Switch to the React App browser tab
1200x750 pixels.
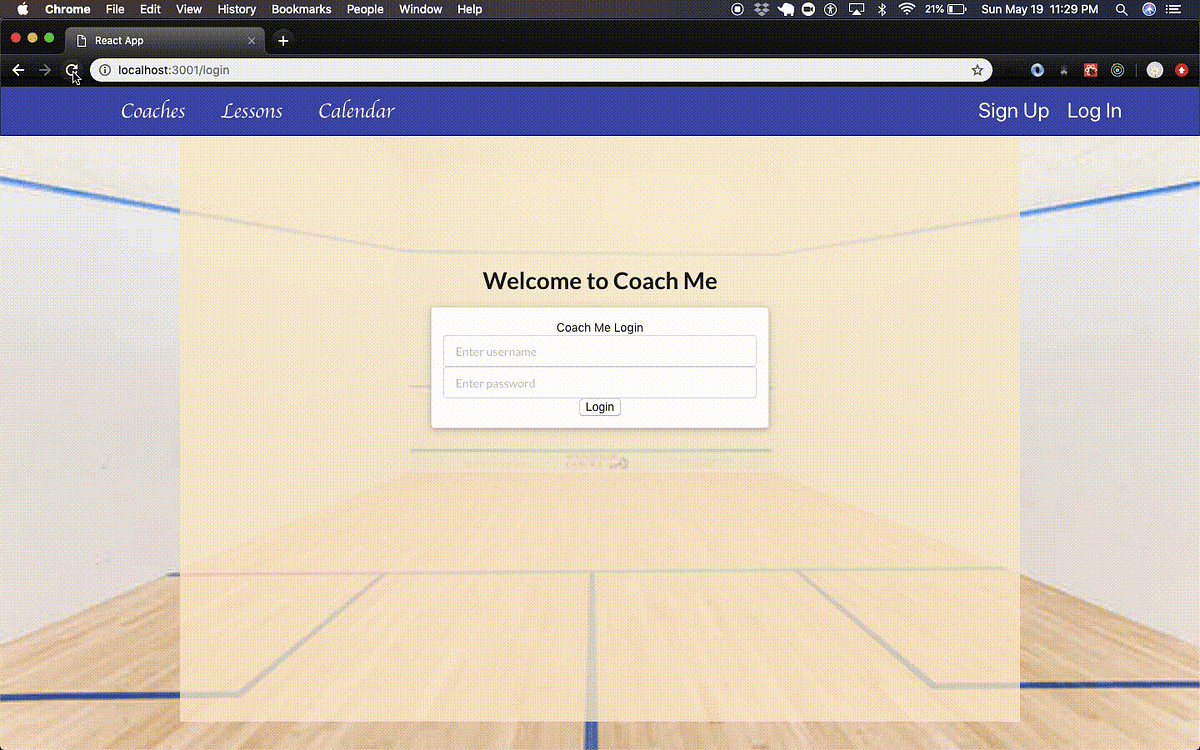pyautogui.click(x=150, y=40)
